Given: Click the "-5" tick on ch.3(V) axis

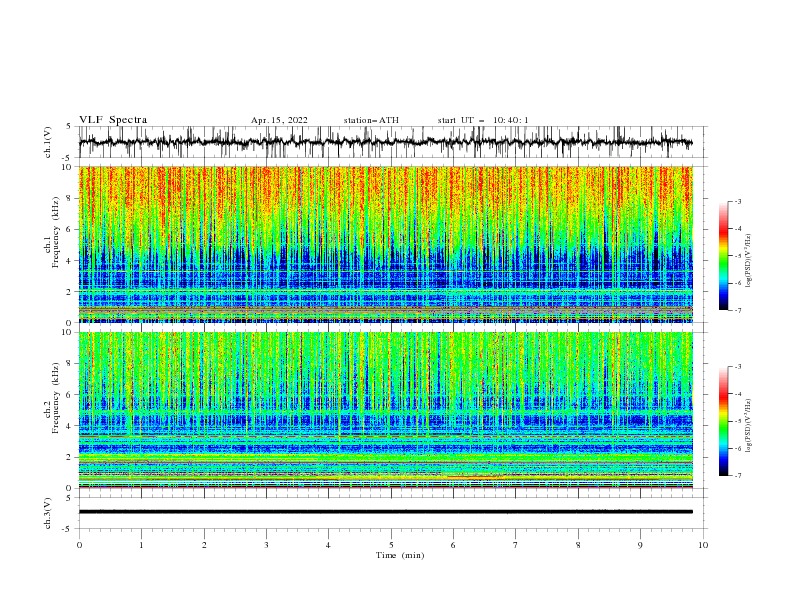Looking at the screenshot, I should click(68, 529).
